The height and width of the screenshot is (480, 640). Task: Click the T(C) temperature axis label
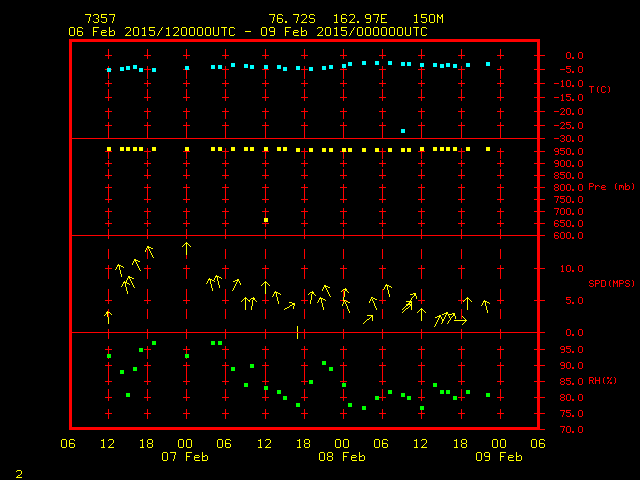(x=599, y=89)
